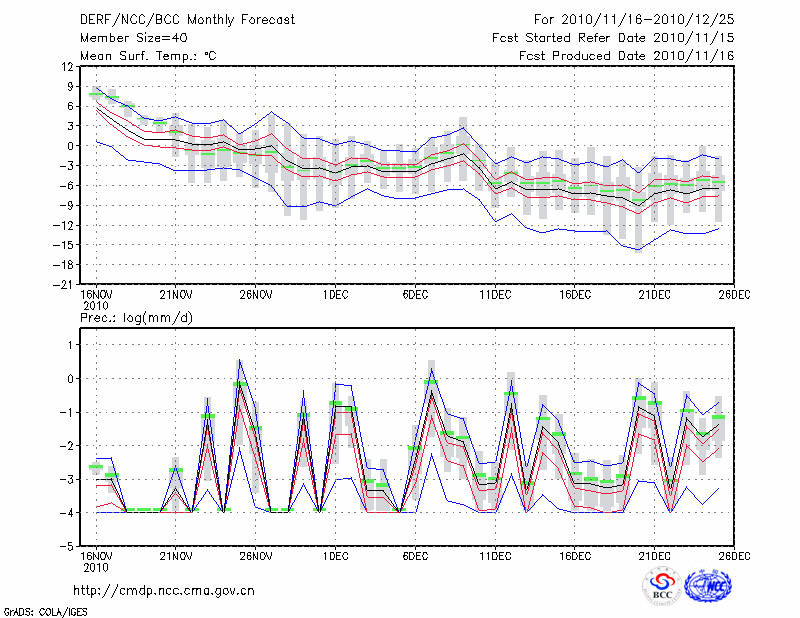800x618 pixels.
Task: Click 16NOV on the temperature chart axis
Action: (96, 294)
